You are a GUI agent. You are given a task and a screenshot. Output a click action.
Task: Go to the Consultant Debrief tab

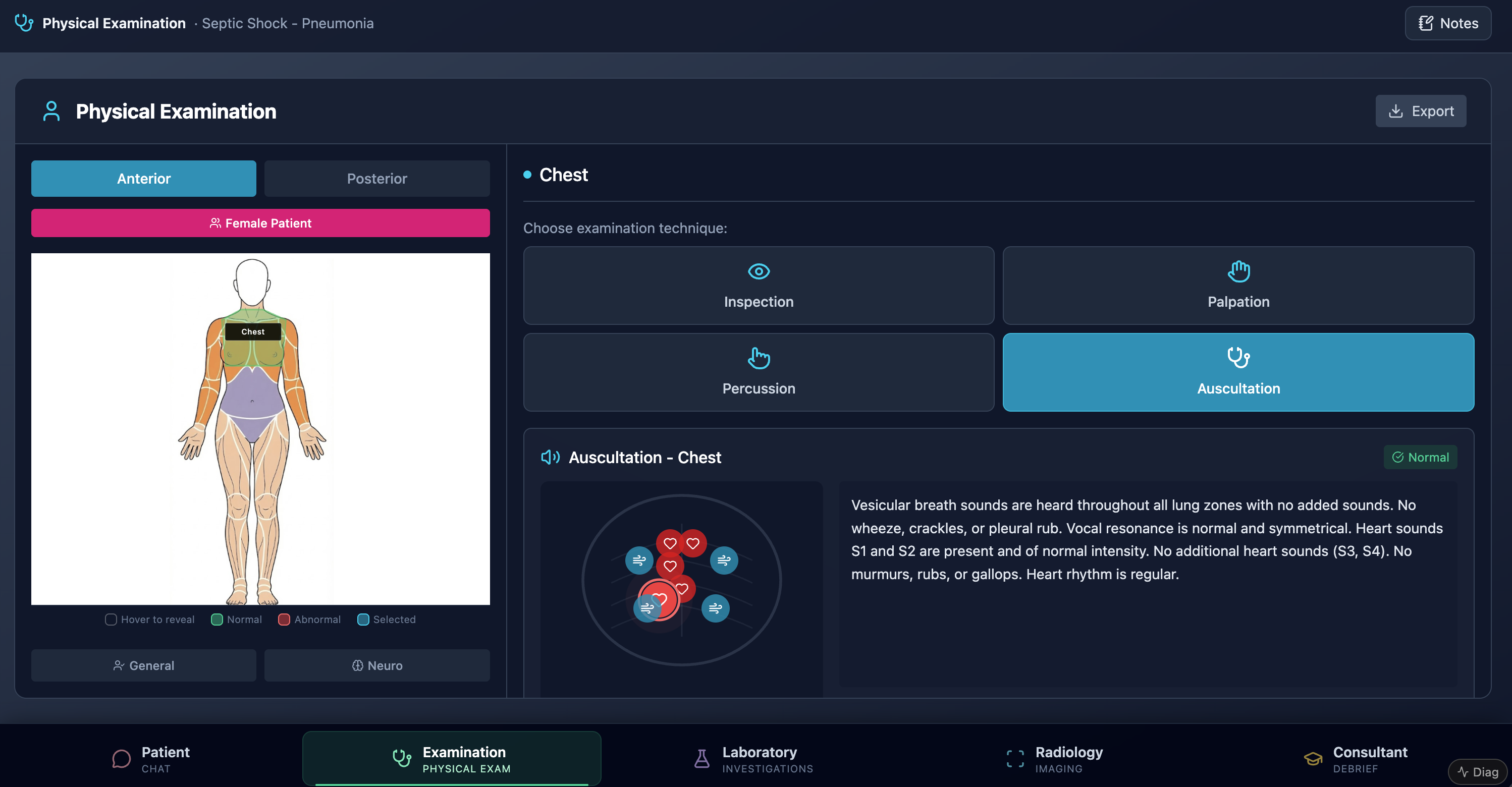pos(1355,759)
